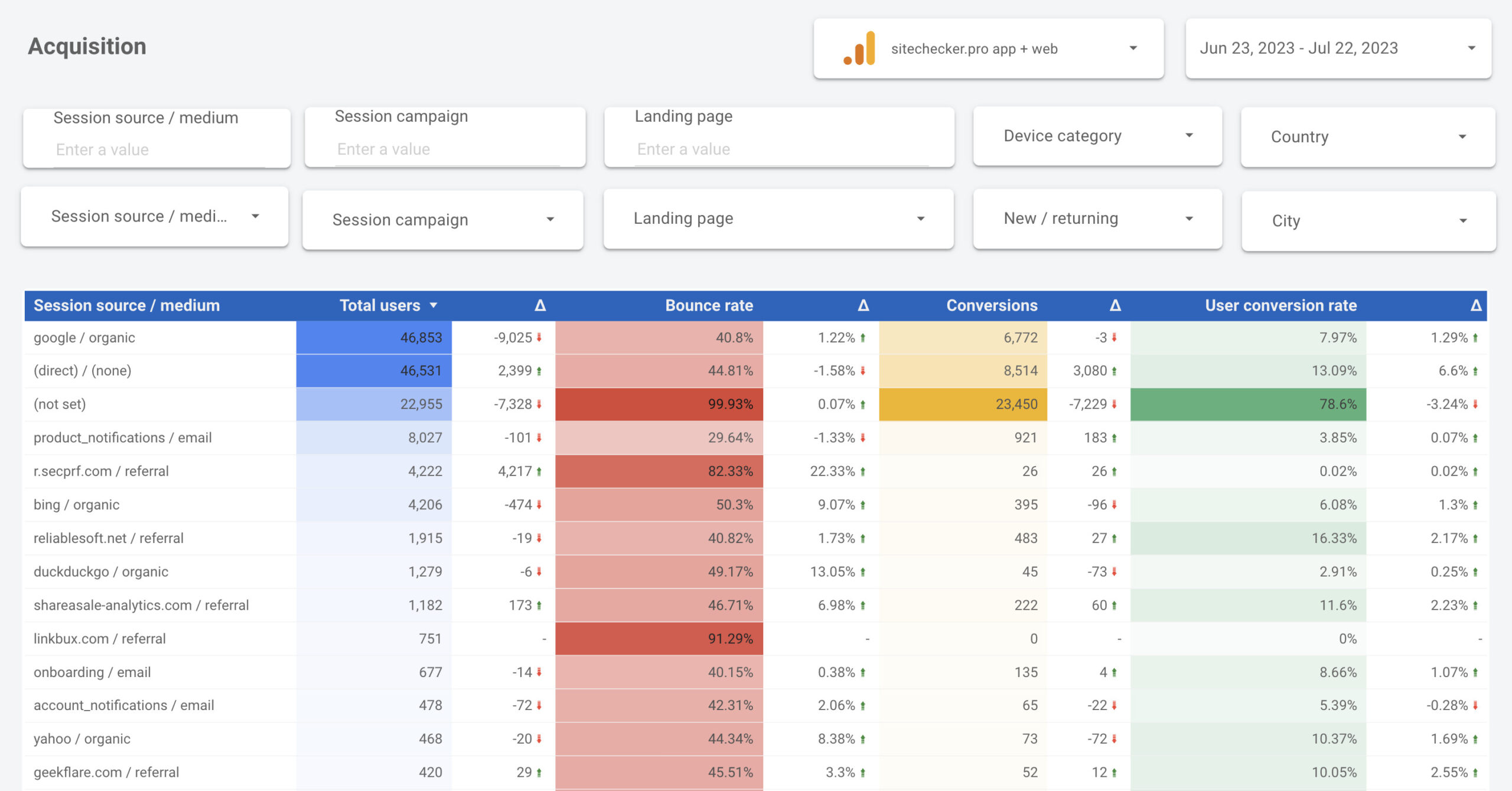Click red down arrow in google / organic users delta

(539, 338)
